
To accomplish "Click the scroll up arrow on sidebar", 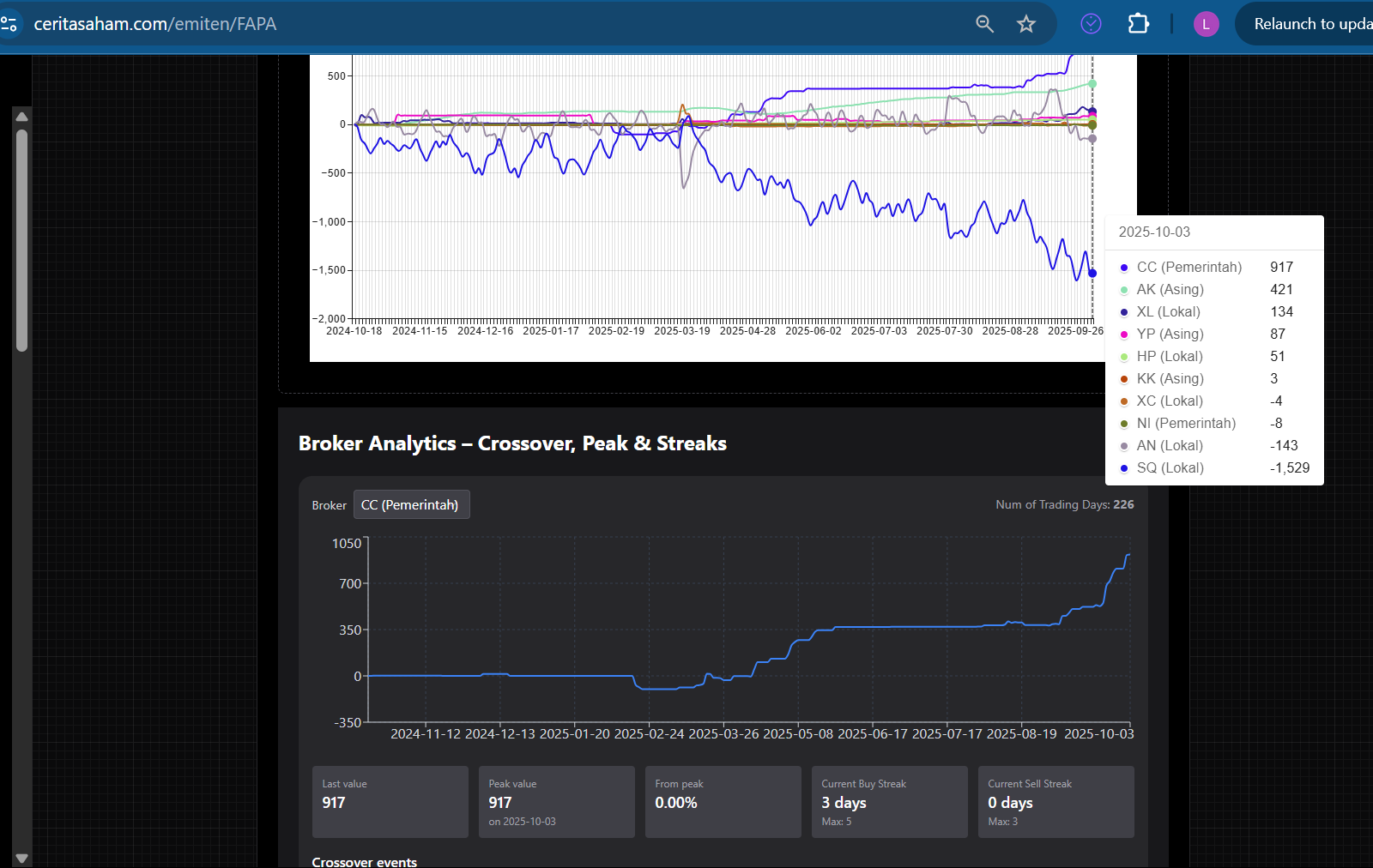I will point(22,117).
